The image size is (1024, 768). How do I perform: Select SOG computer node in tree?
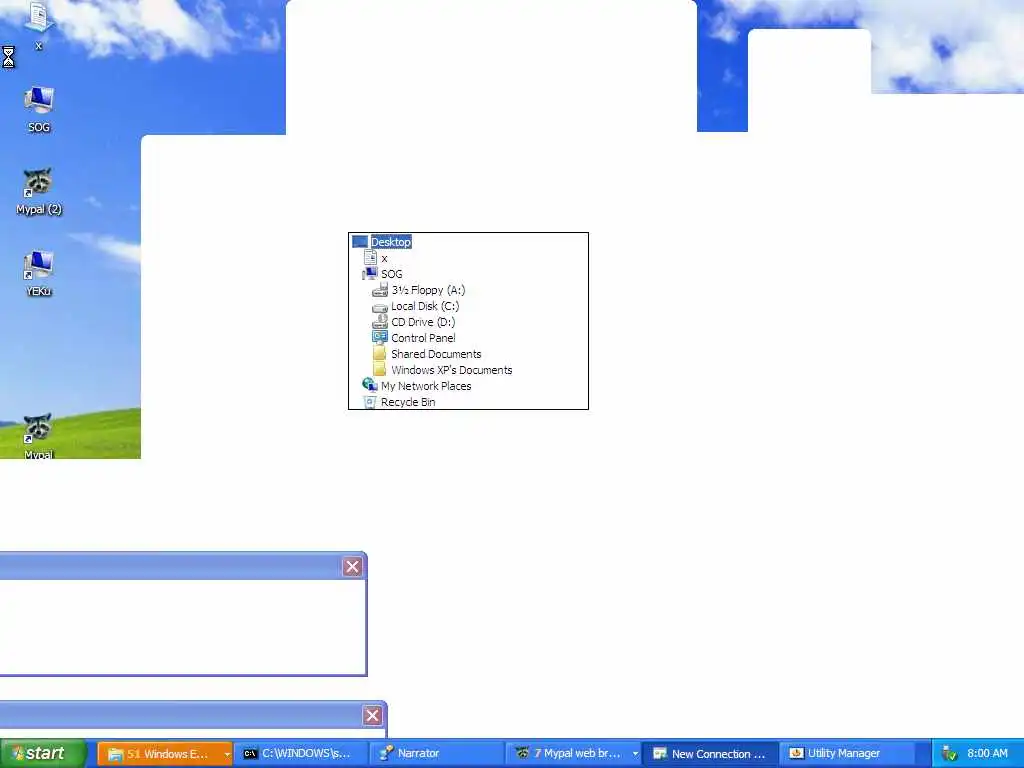tap(392, 274)
